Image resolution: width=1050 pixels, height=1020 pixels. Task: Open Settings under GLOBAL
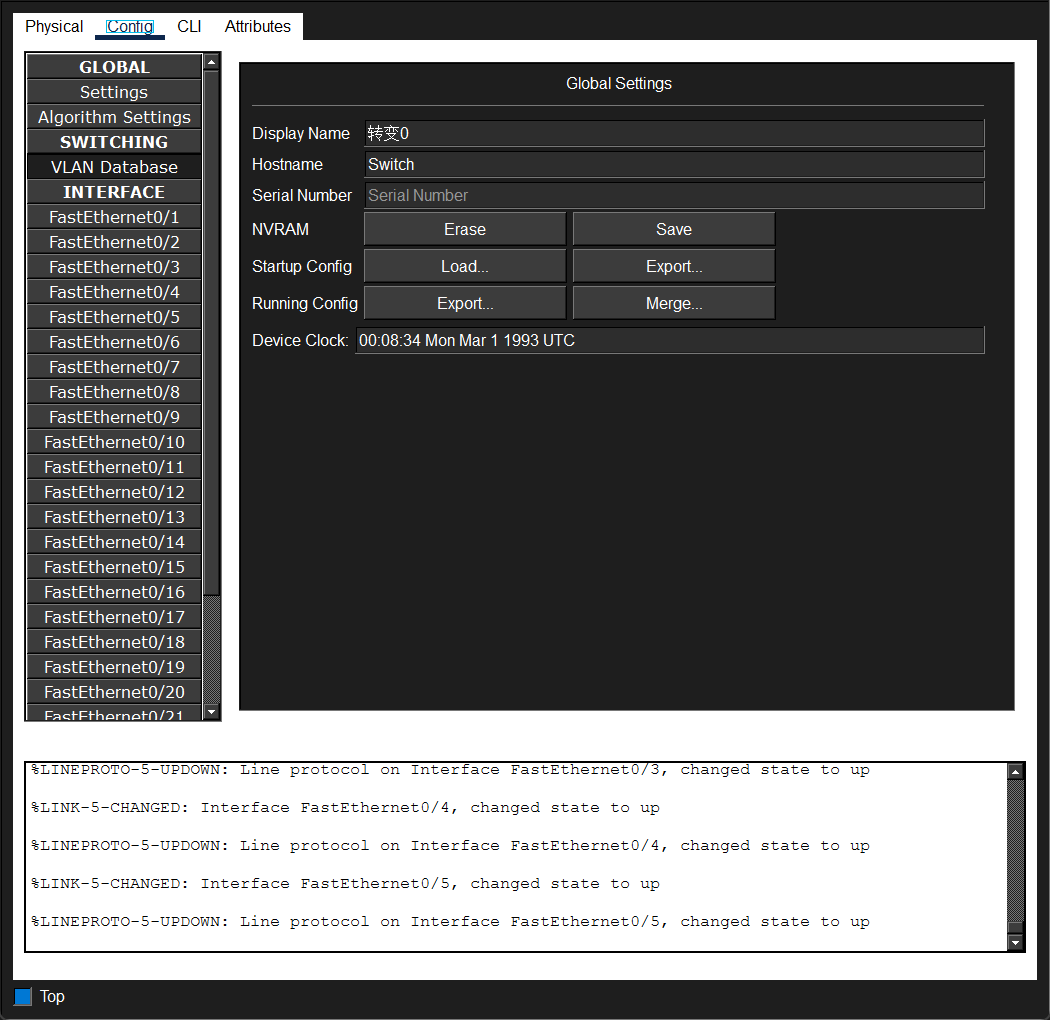(x=114, y=92)
